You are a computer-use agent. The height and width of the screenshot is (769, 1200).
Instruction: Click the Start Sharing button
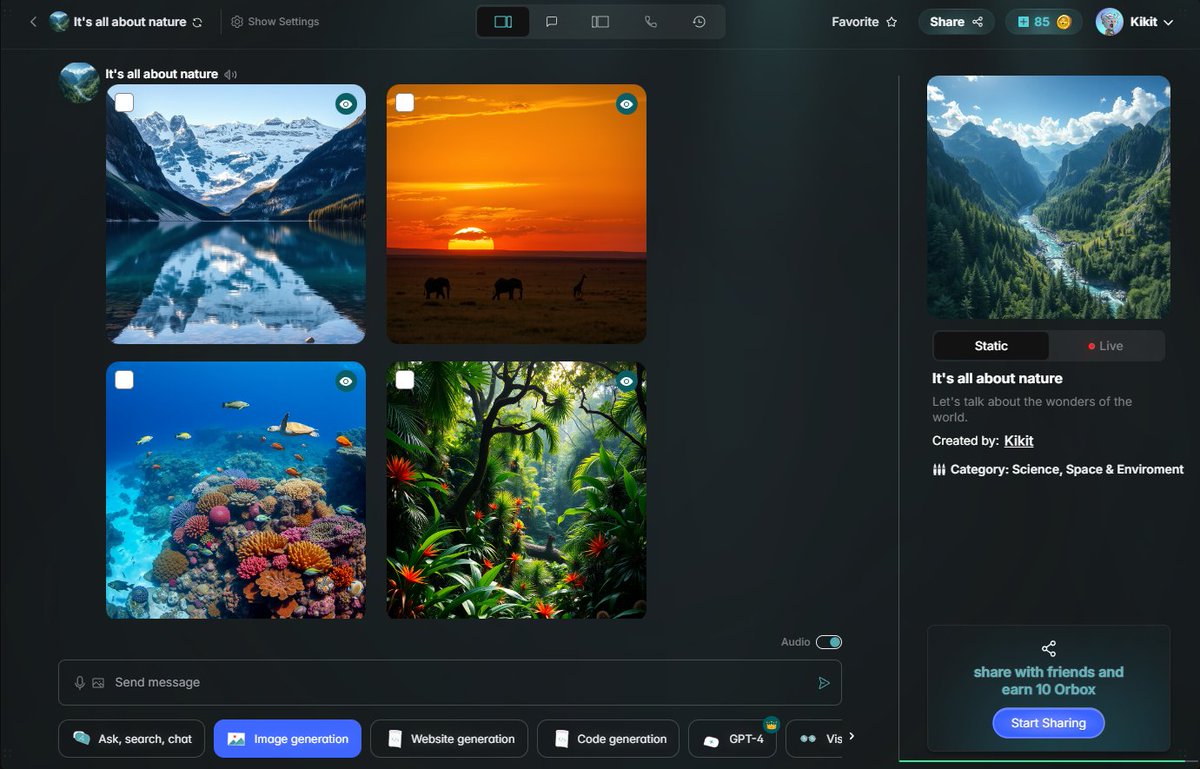point(1048,723)
